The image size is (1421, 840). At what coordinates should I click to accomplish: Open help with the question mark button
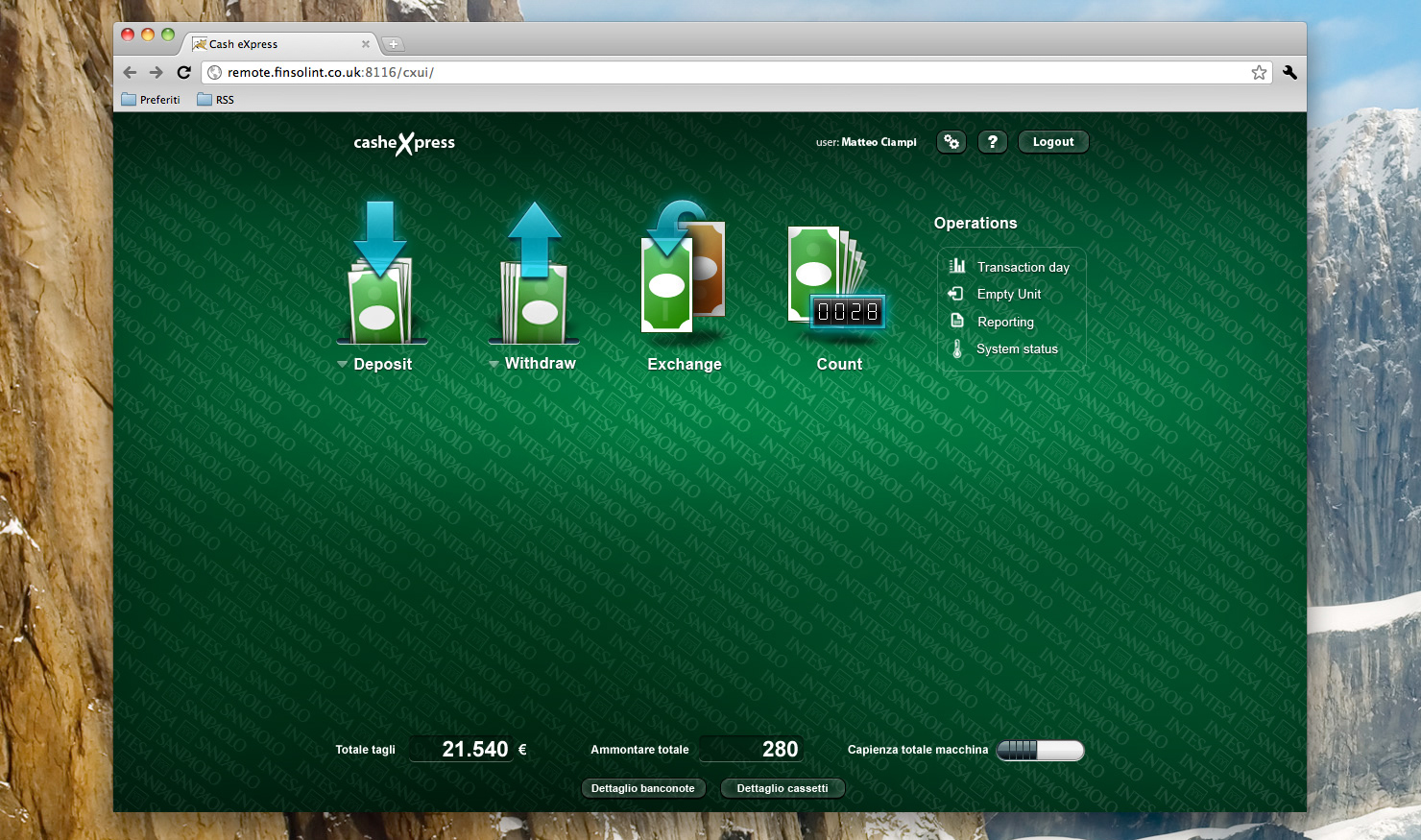pyautogui.click(x=993, y=142)
